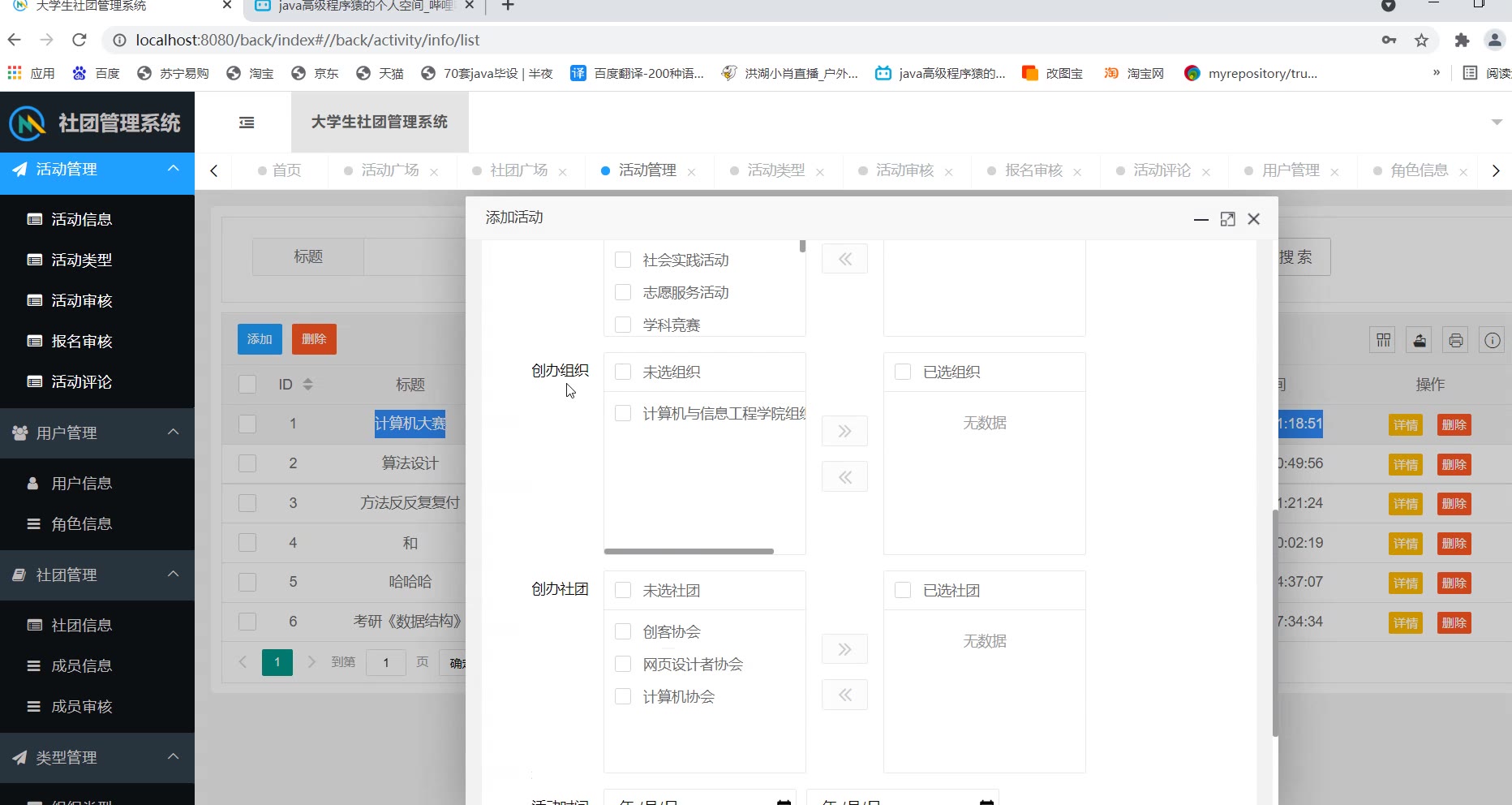Move organization to selected with right arrows
This screenshot has width=1512, height=805.
[x=844, y=431]
